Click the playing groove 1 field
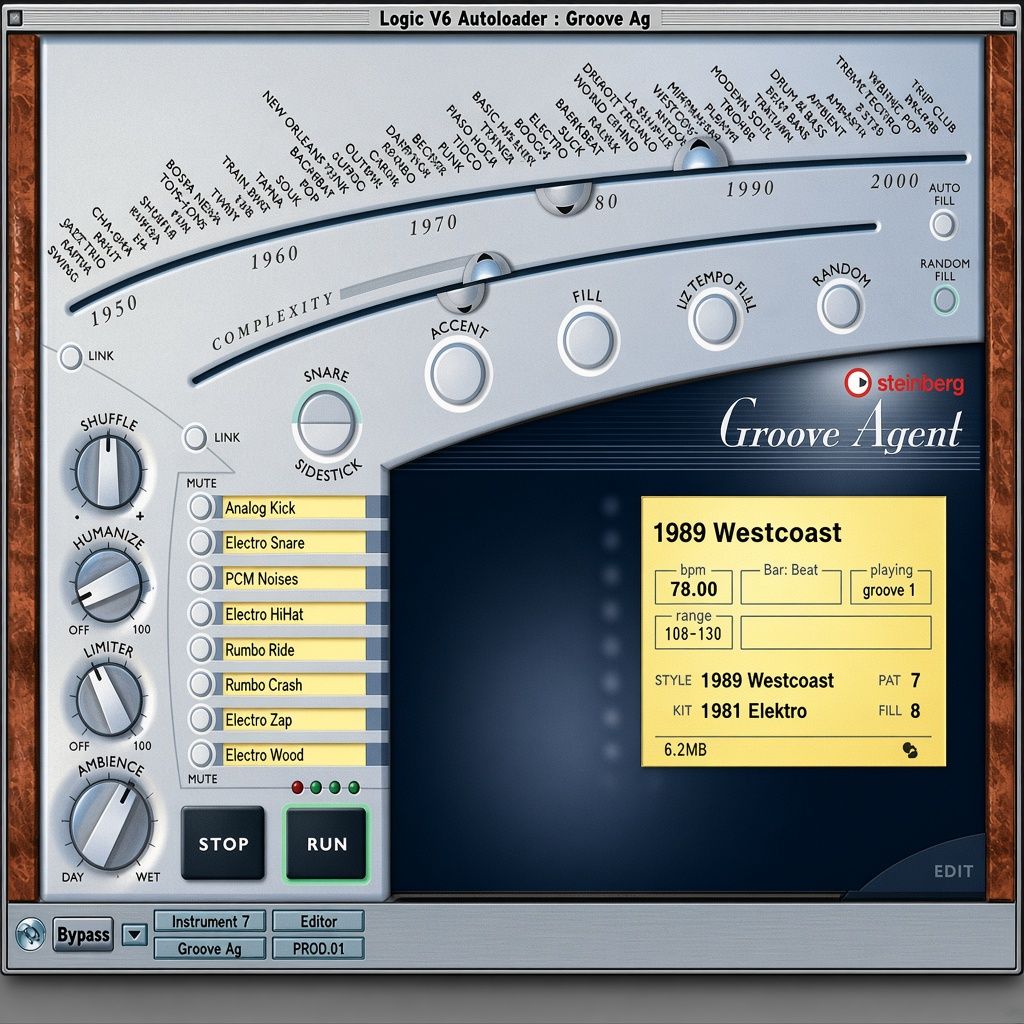The width and height of the screenshot is (1024, 1024). pos(890,588)
